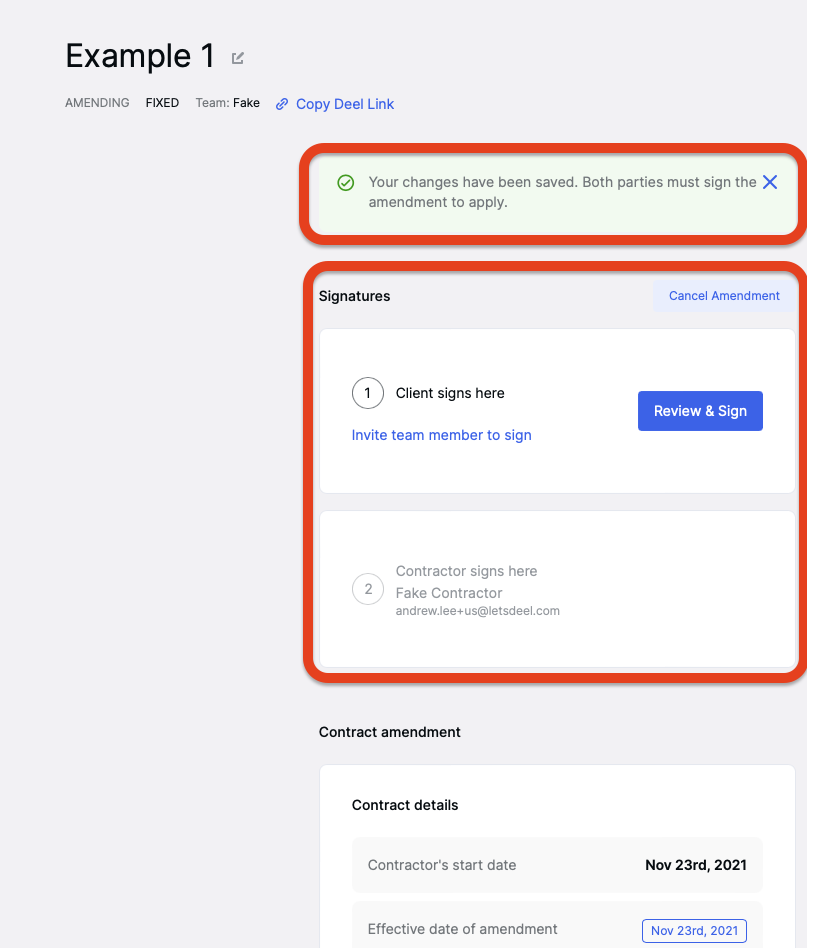Click the edit icon beside Example 1

click(238, 58)
